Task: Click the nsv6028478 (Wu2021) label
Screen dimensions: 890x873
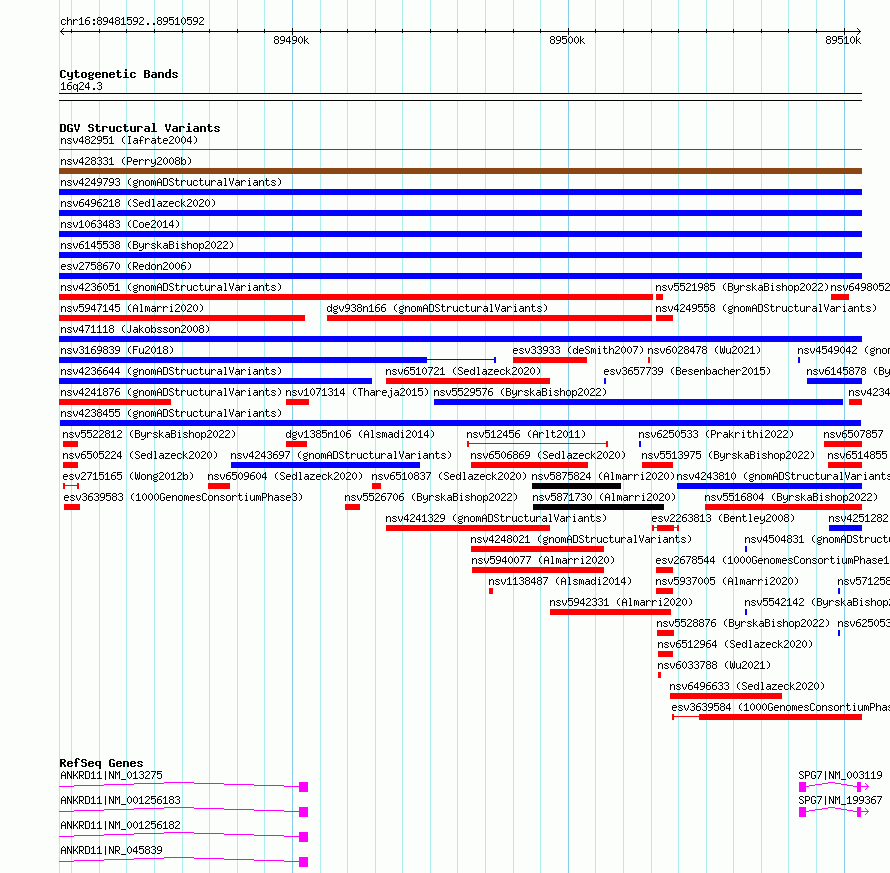Action: (704, 350)
